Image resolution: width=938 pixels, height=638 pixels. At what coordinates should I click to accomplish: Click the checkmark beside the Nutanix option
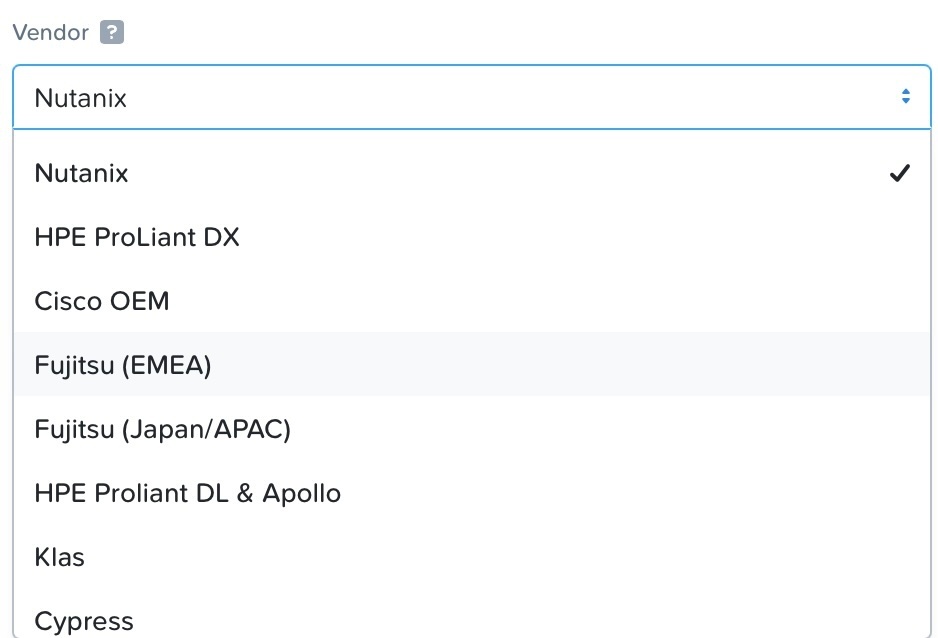(x=899, y=173)
